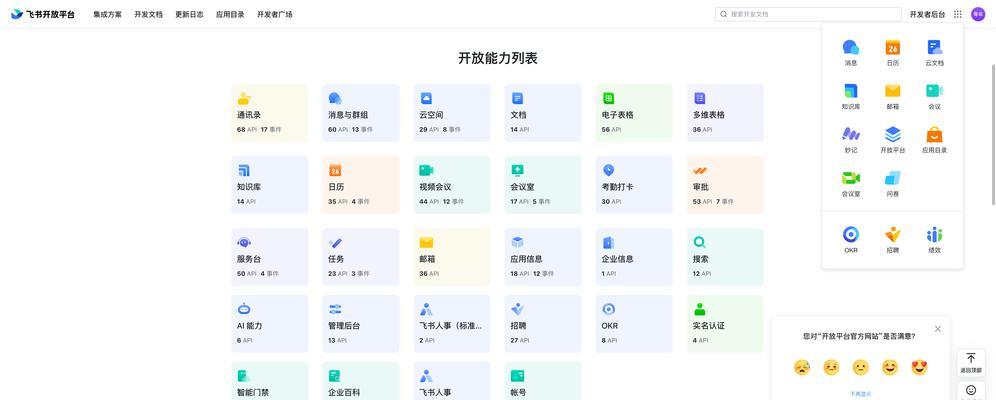This screenshot has height=400, width=996.
Task: Open the 妙记 app in launcher panel
Action: [x=851, y=140]
